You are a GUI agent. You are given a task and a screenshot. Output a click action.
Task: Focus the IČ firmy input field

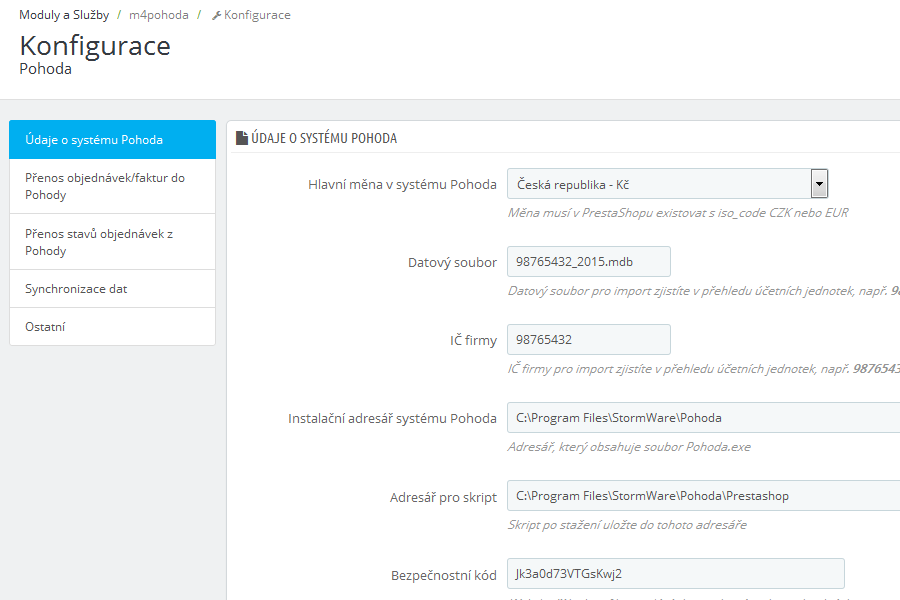(x=589, y=339)
